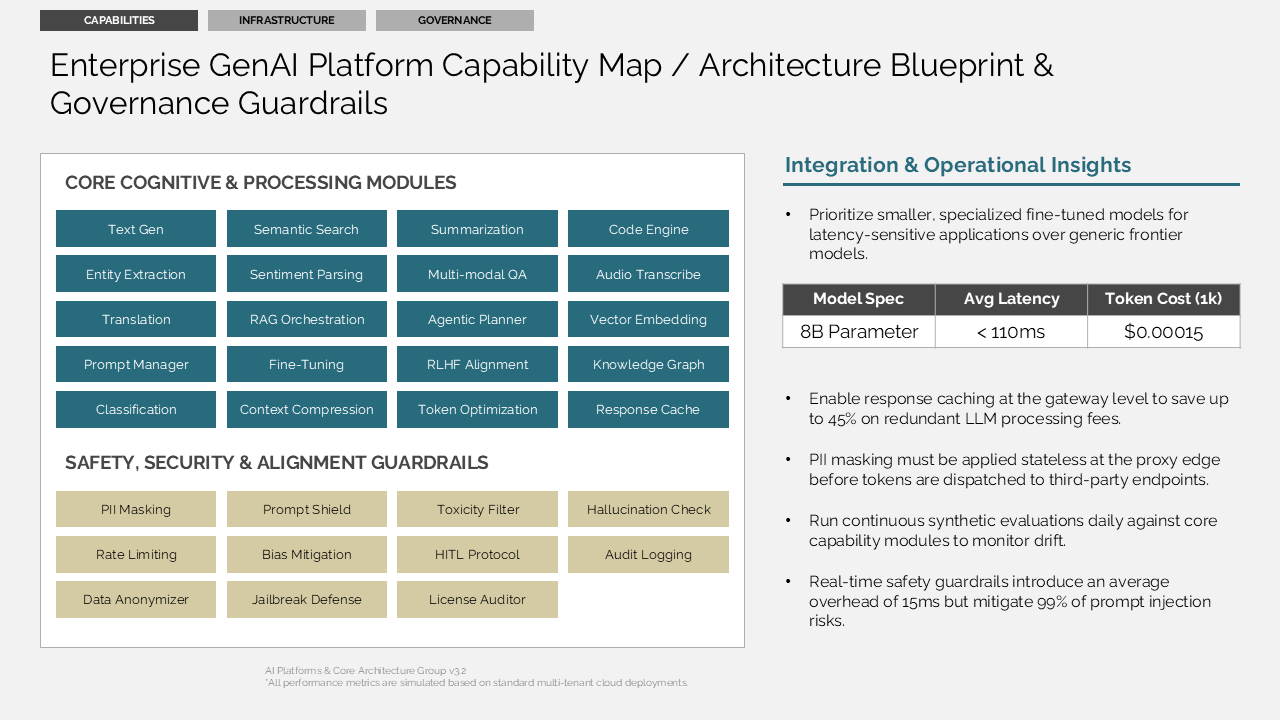
Task: Open the Data Anonymizer tile
Action: [x=136, y=599]
